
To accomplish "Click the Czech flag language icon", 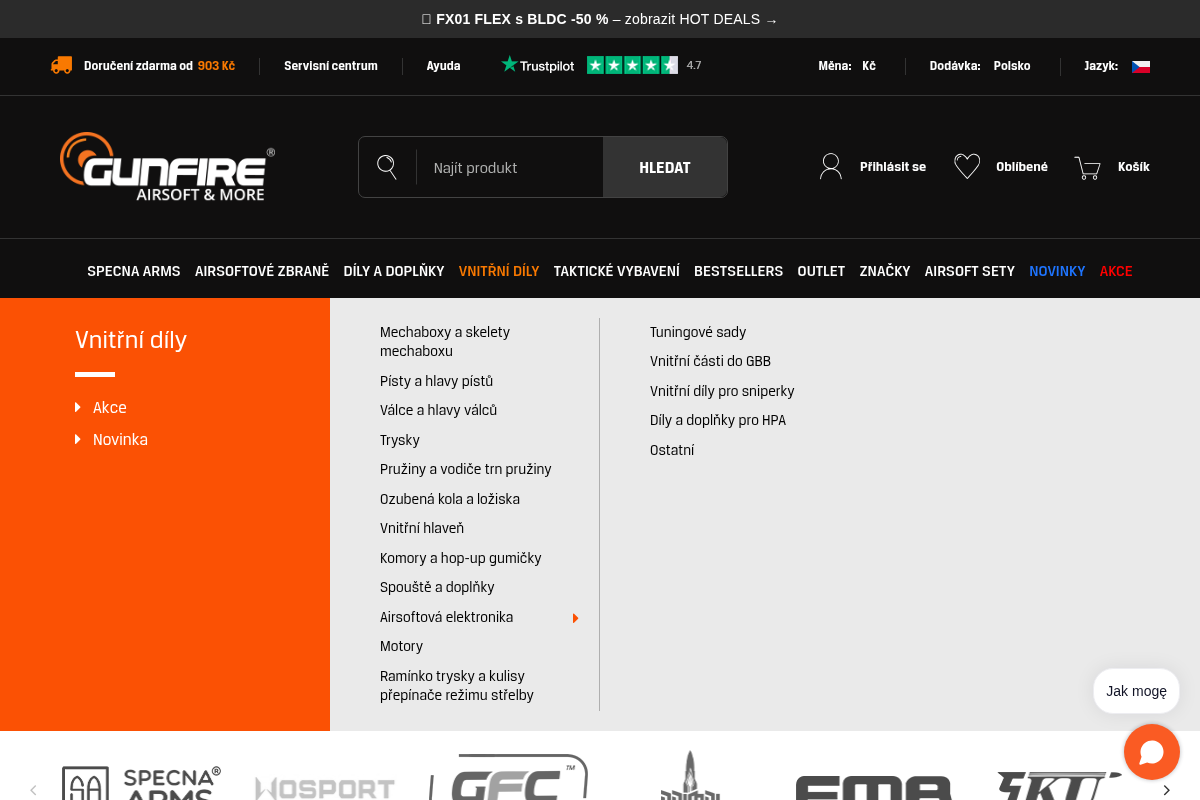I will click(1141, 66).
